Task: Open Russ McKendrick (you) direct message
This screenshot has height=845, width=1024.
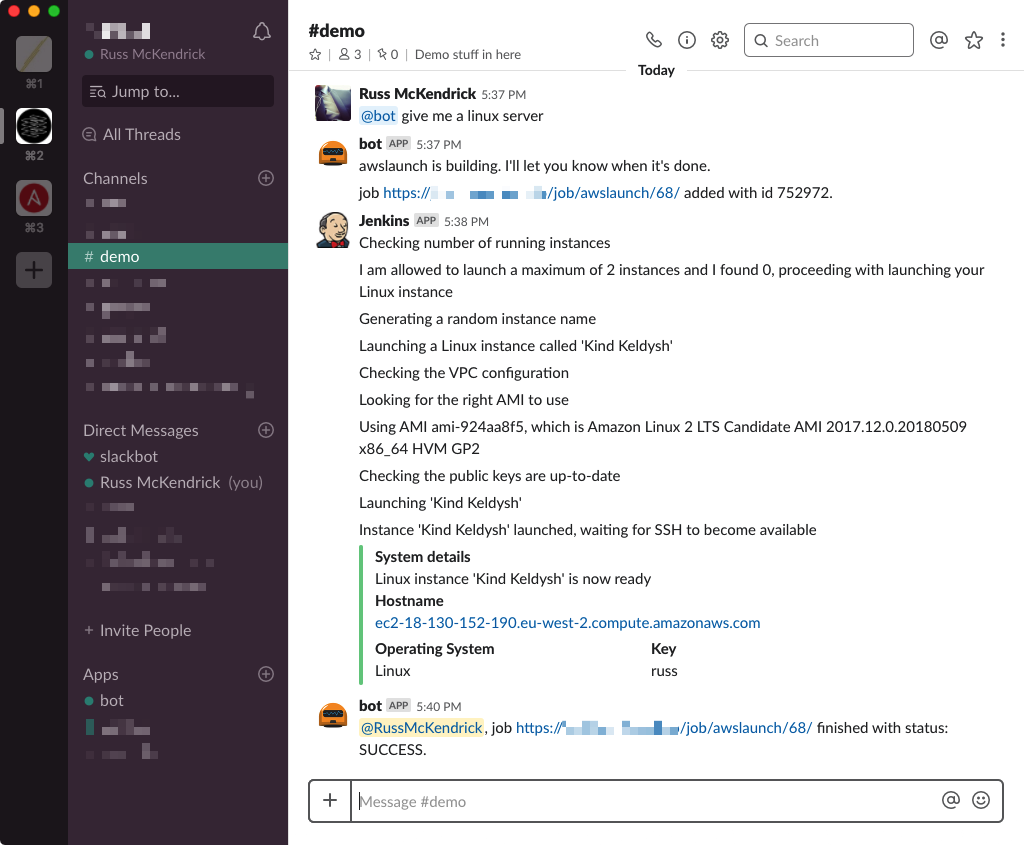Action: click(x=174, y=483)
